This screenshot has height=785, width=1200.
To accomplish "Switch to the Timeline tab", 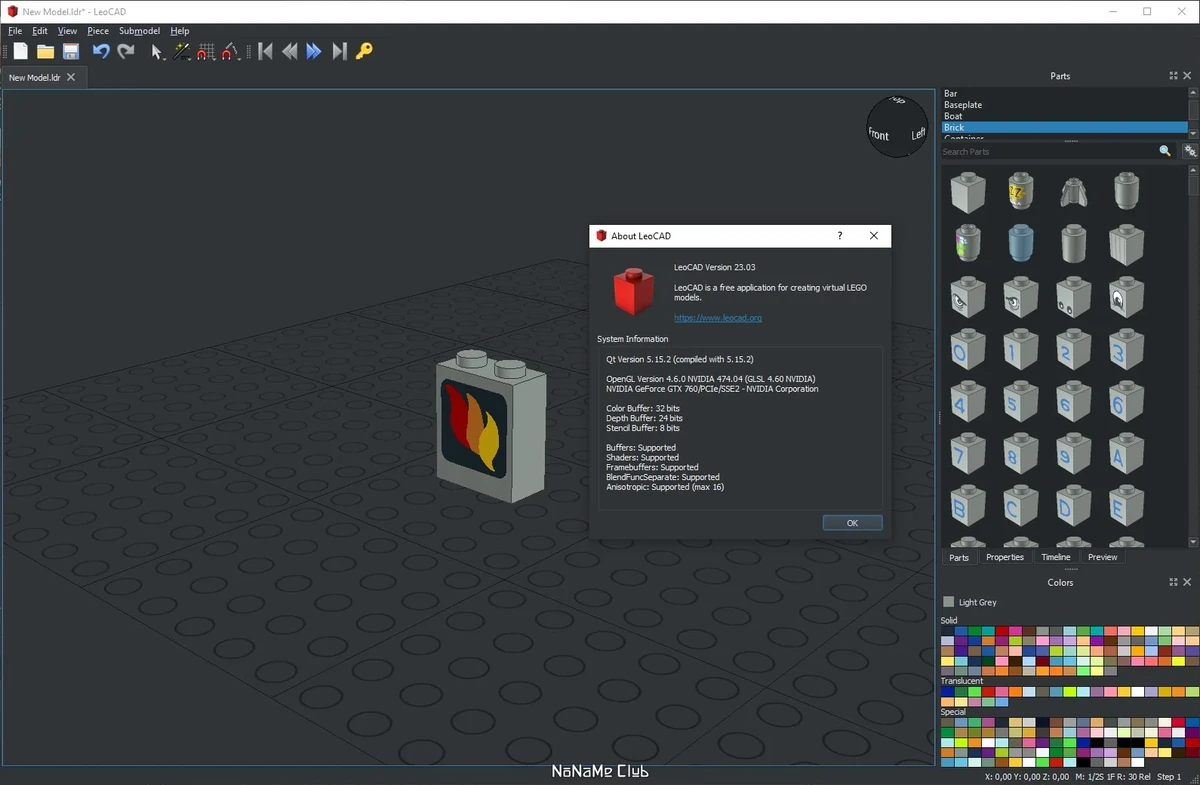I will click(x=1056, y=557).
